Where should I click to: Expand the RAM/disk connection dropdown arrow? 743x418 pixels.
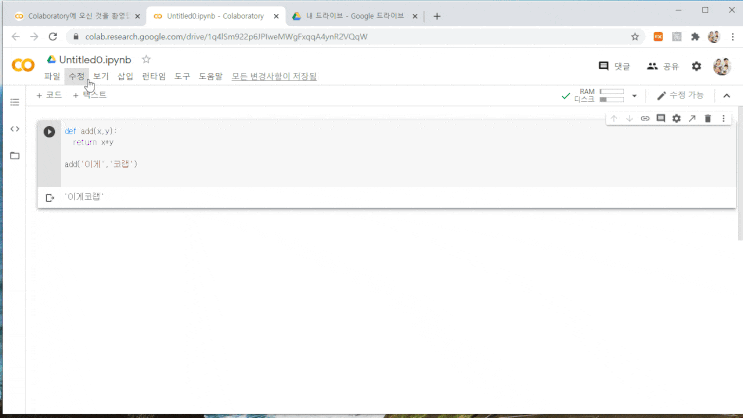pos(634,96)
